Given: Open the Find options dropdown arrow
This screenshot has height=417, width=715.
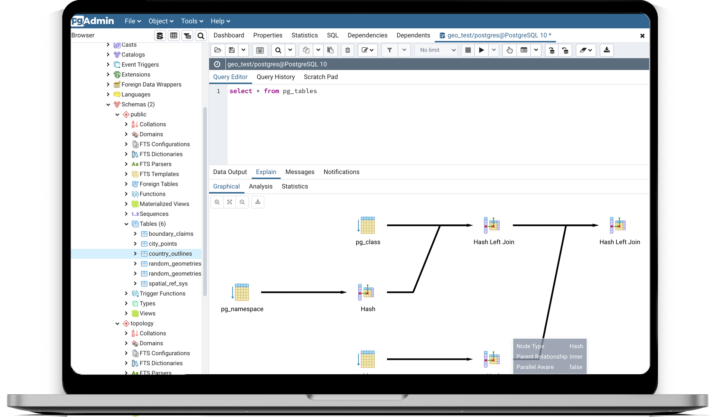Looking at the screenshot, I should (290, 50).
